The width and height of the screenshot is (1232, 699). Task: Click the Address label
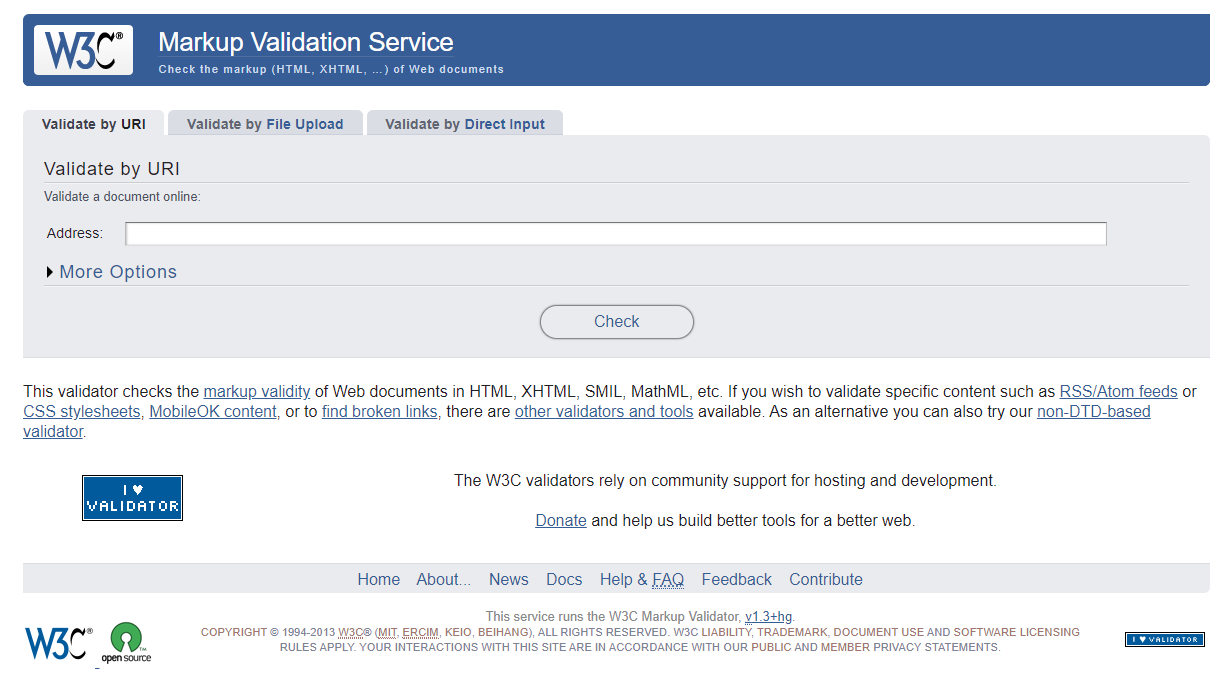point(75,234)
